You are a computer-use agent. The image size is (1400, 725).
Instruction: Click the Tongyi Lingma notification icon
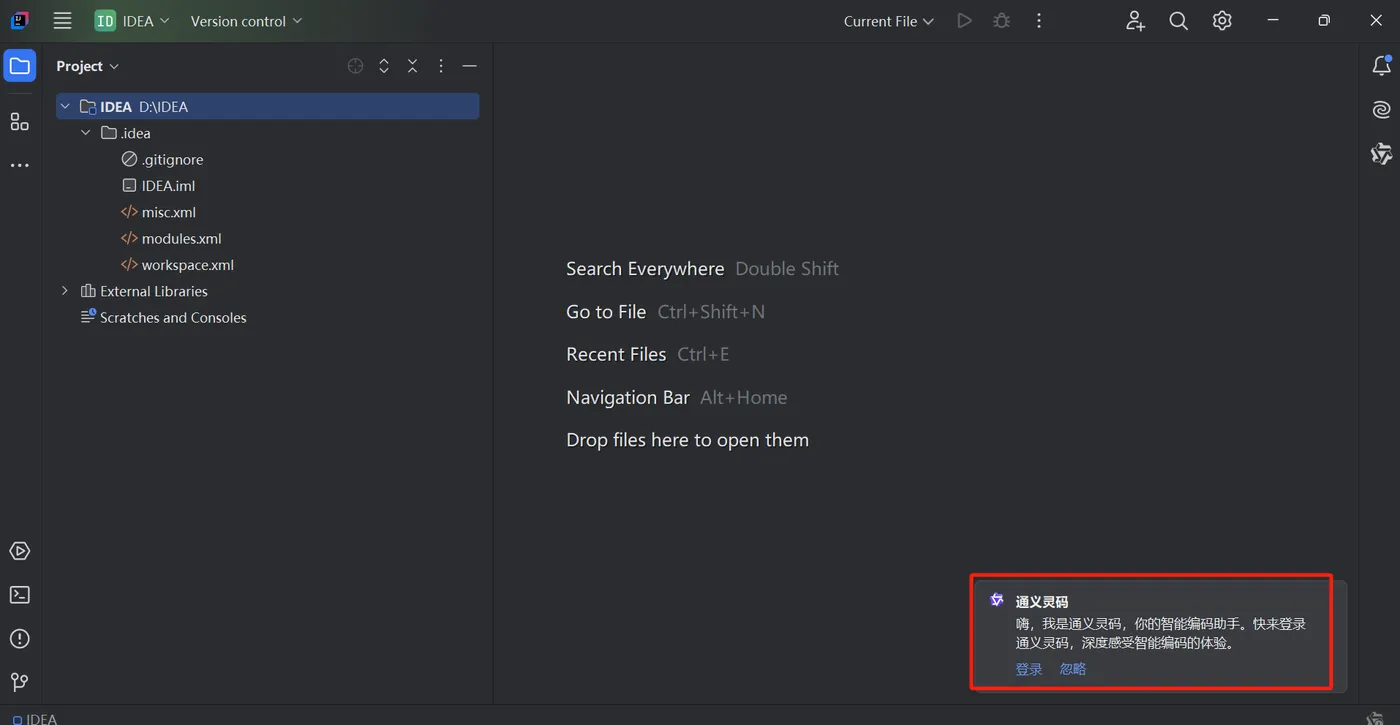[x=997, y=600]
